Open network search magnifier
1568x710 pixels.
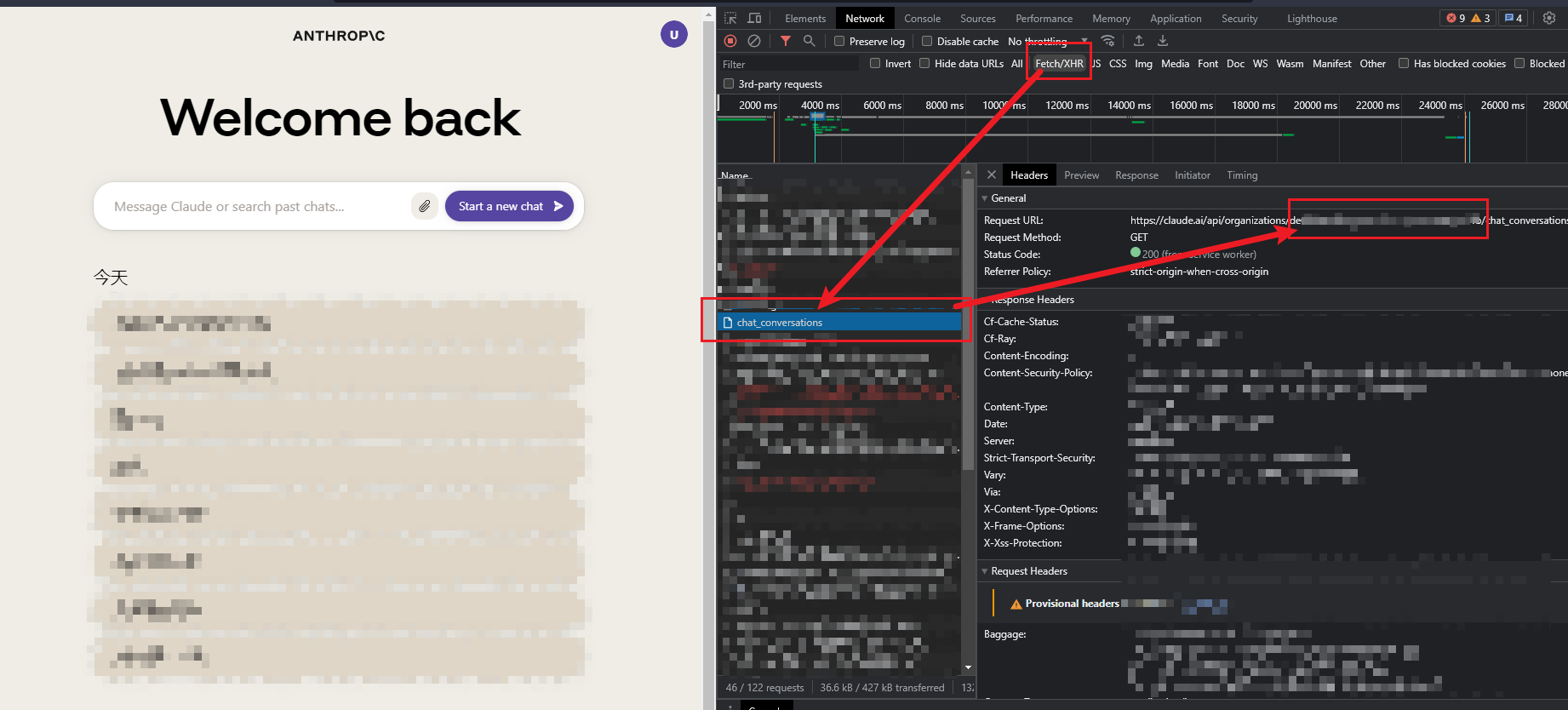click(x=810, y=41)
